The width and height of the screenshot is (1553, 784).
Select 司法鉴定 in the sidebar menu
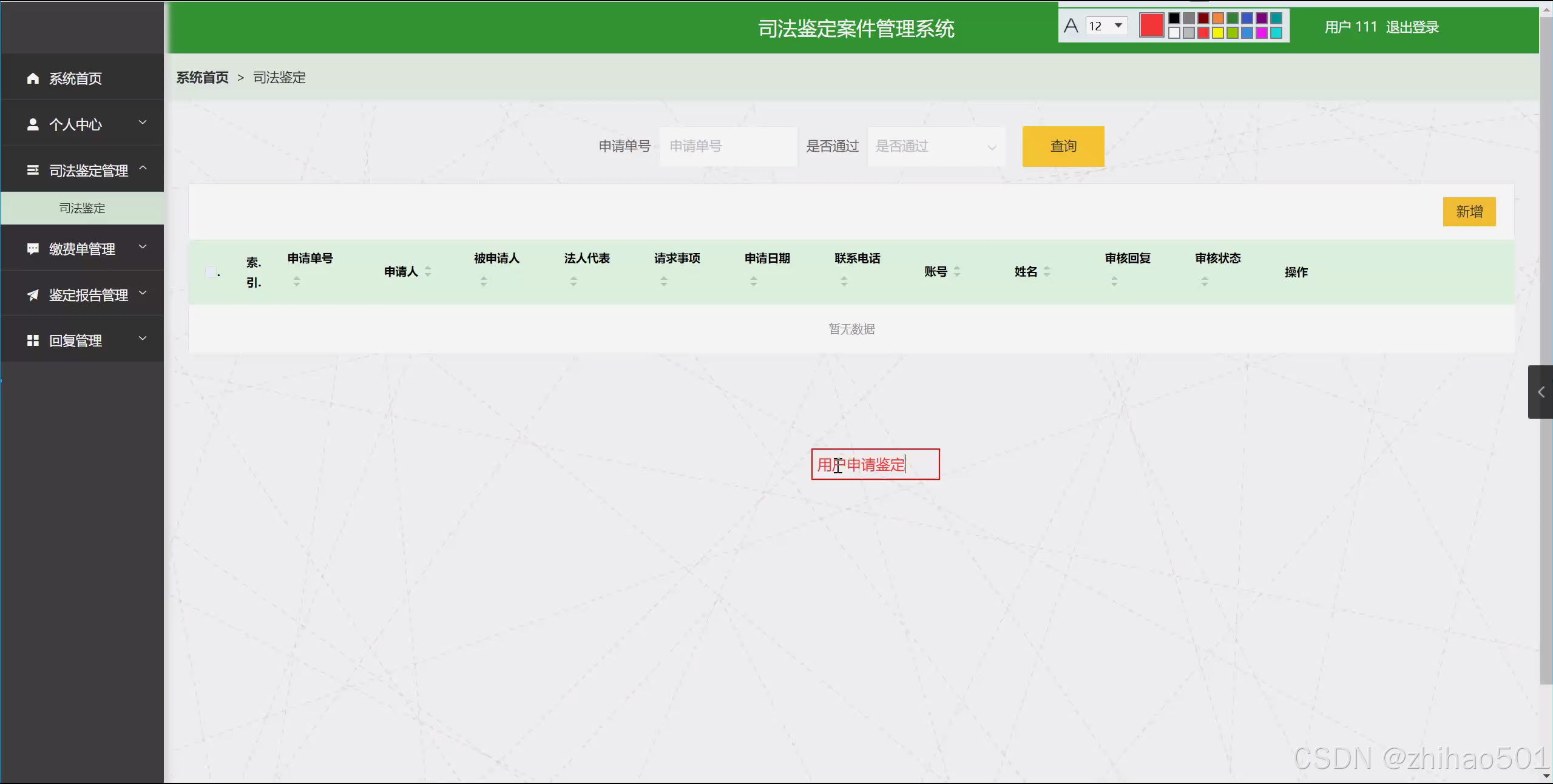pos(81,208)
